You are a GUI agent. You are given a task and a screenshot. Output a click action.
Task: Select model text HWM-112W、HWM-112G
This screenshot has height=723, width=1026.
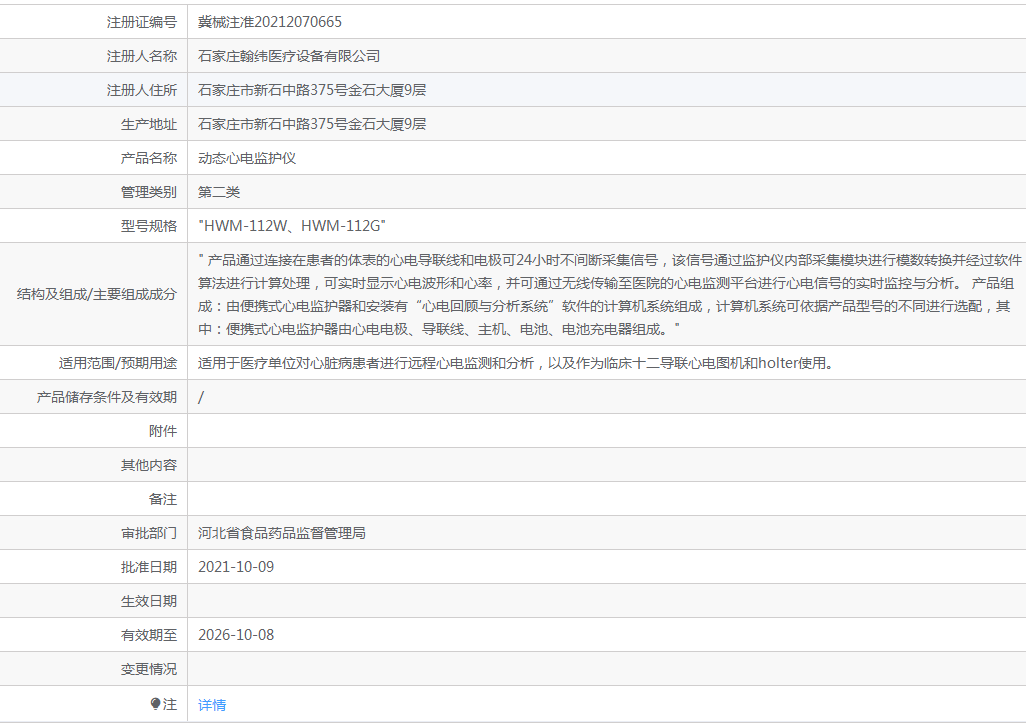click(x=292, y=226)
